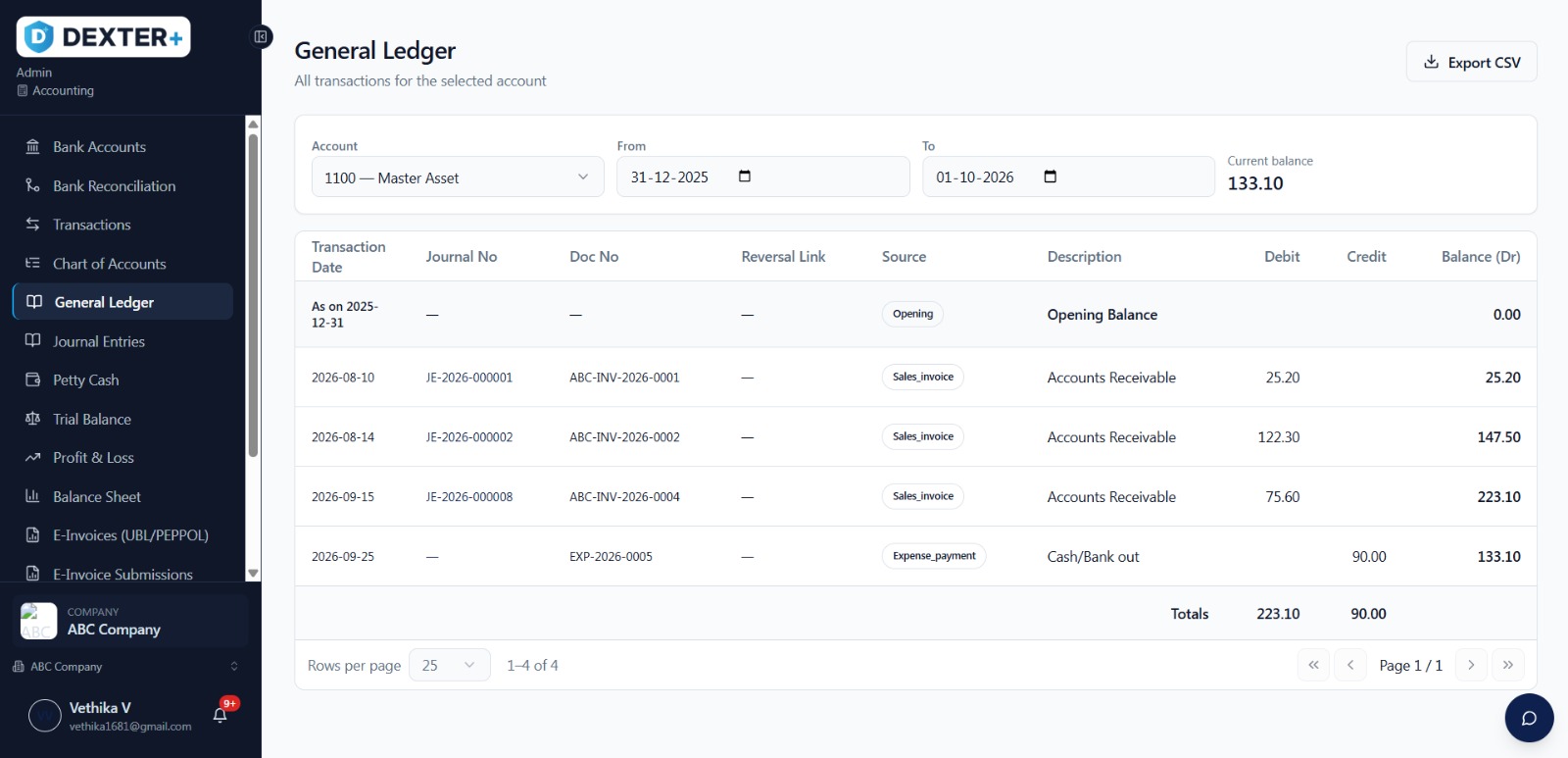Click the Transactions arrows icon
The width and height of the screenshot is (1568, 758).
pyautogui.click(x=32, y=225)
